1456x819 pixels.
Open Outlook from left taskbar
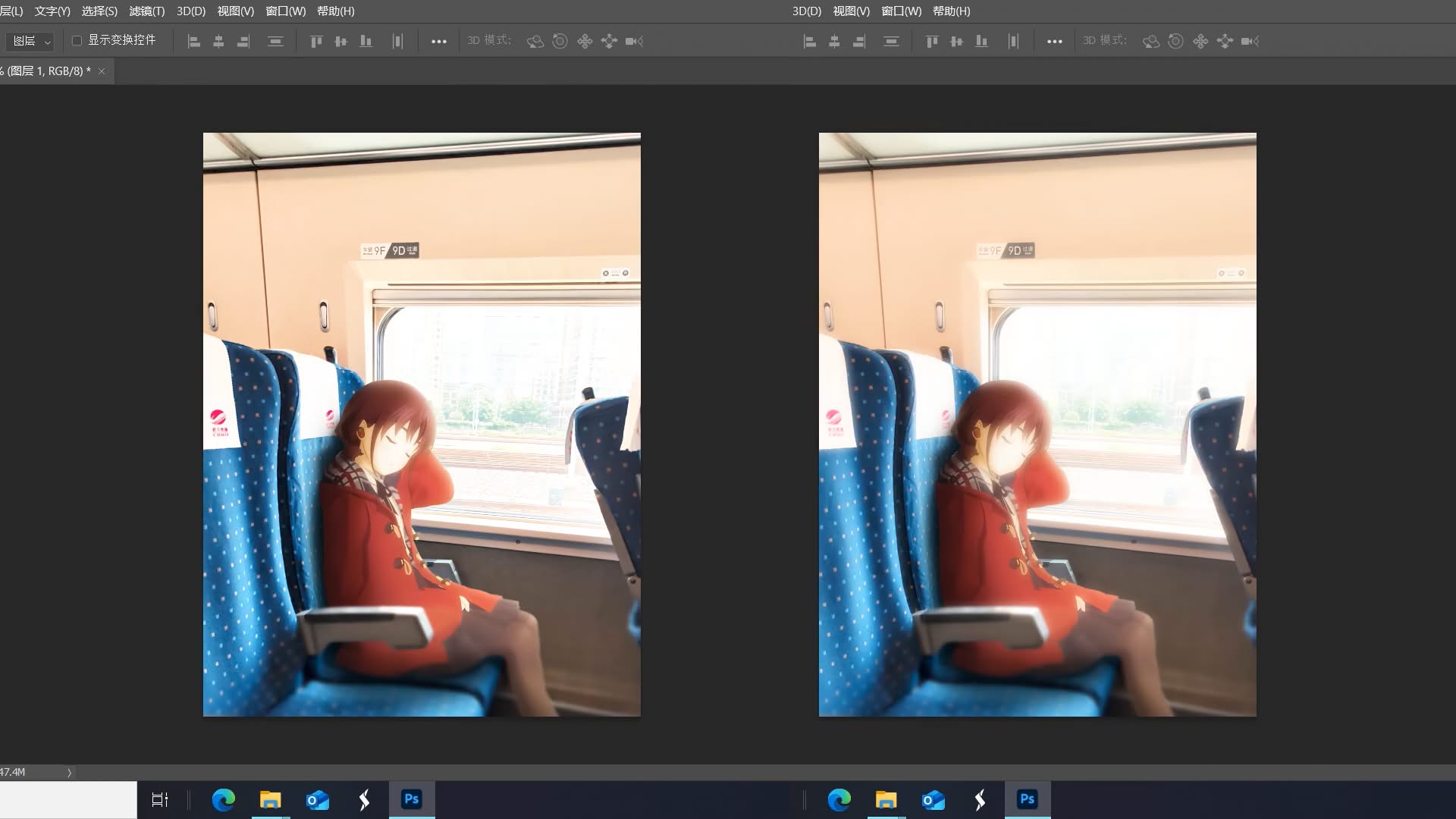coord(318,800)
